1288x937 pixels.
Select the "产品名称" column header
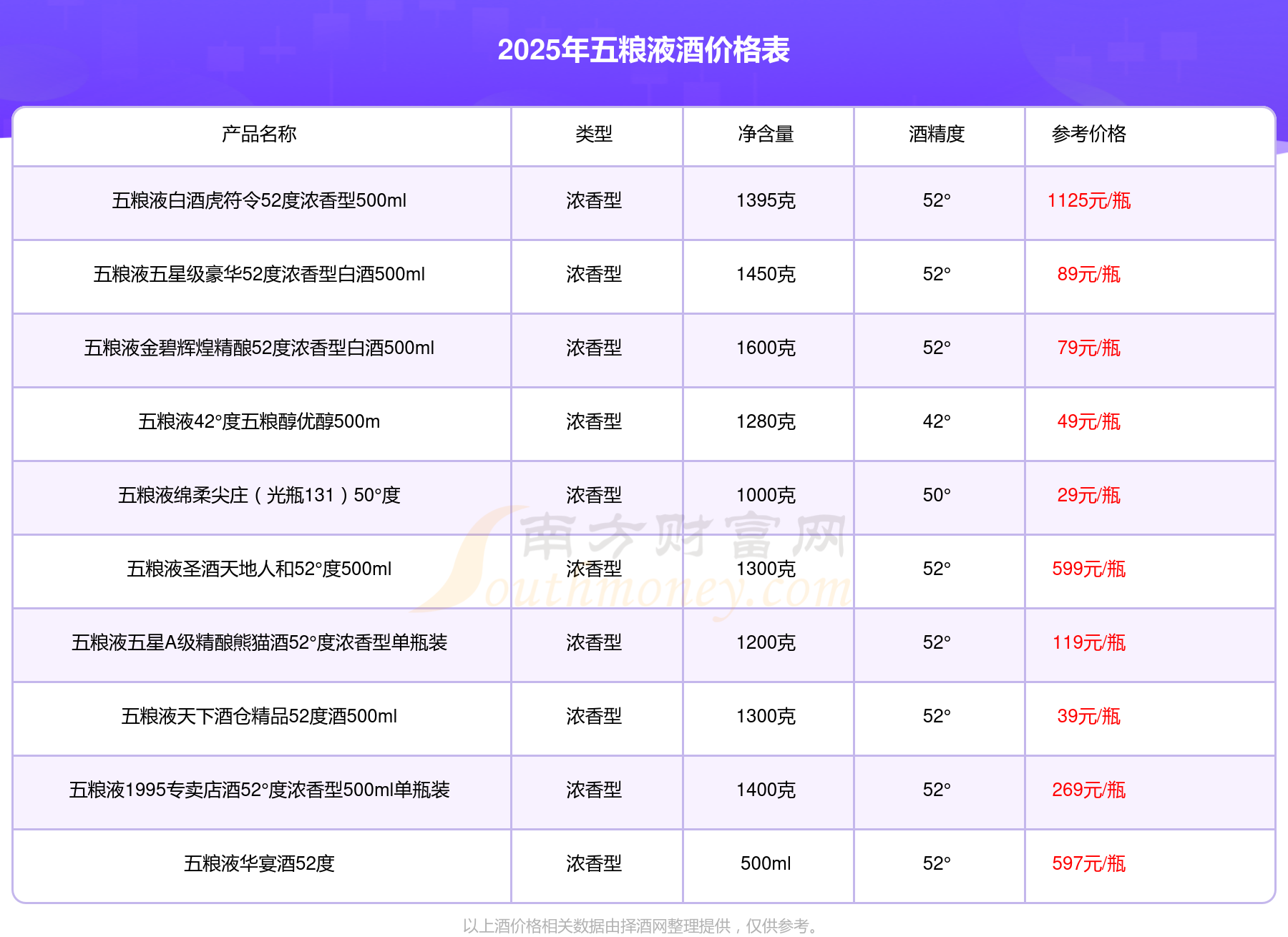coord(259,134)
